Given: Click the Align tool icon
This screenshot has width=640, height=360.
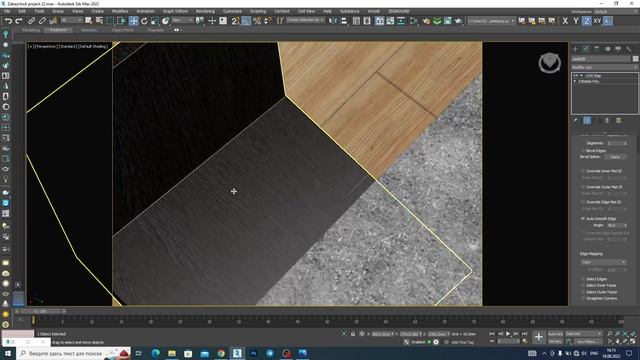Looking at the screenshot, I should (x=344, y=21).
